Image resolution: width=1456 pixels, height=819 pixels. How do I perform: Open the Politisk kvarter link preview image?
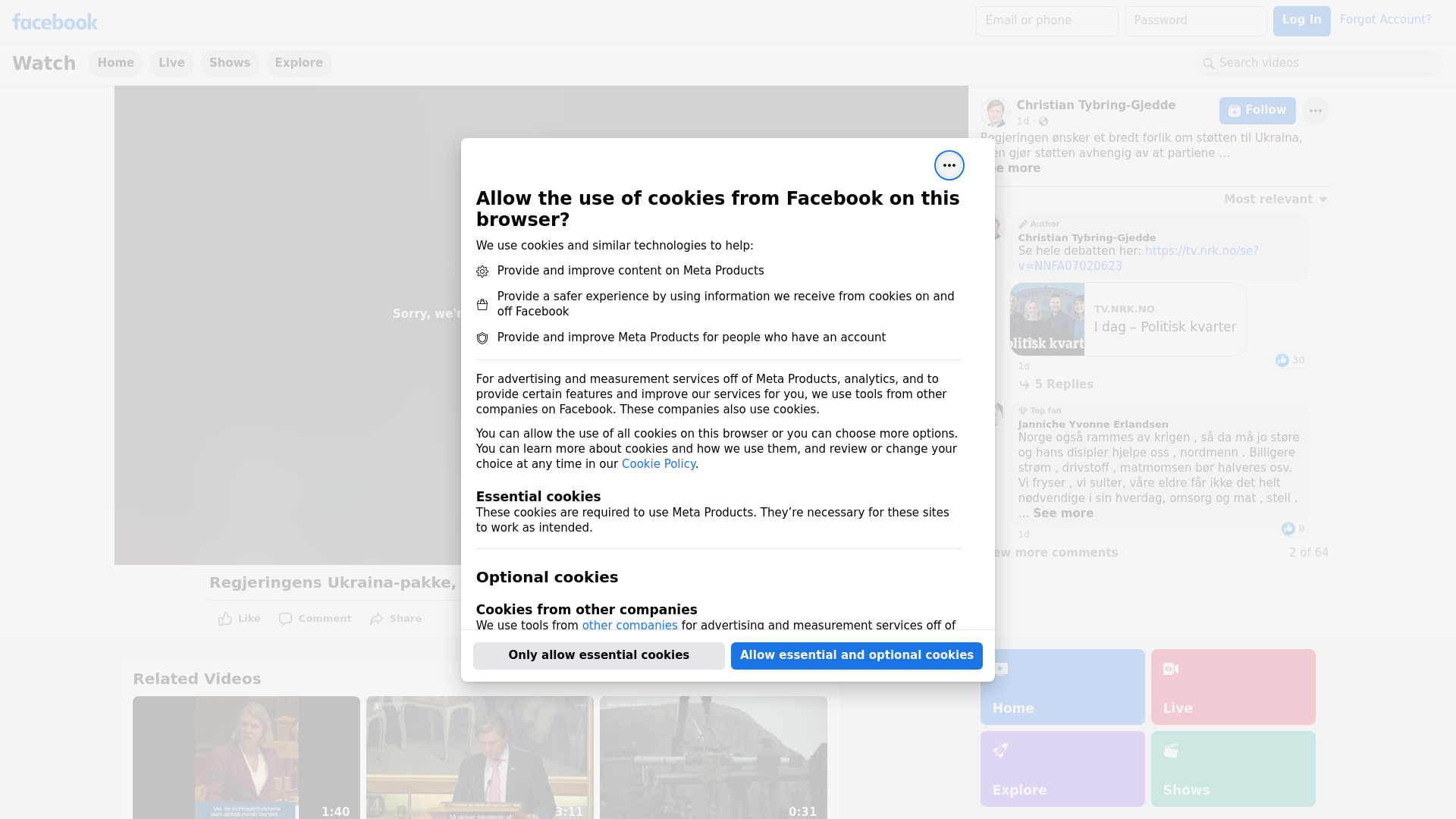click(1047, 319)
